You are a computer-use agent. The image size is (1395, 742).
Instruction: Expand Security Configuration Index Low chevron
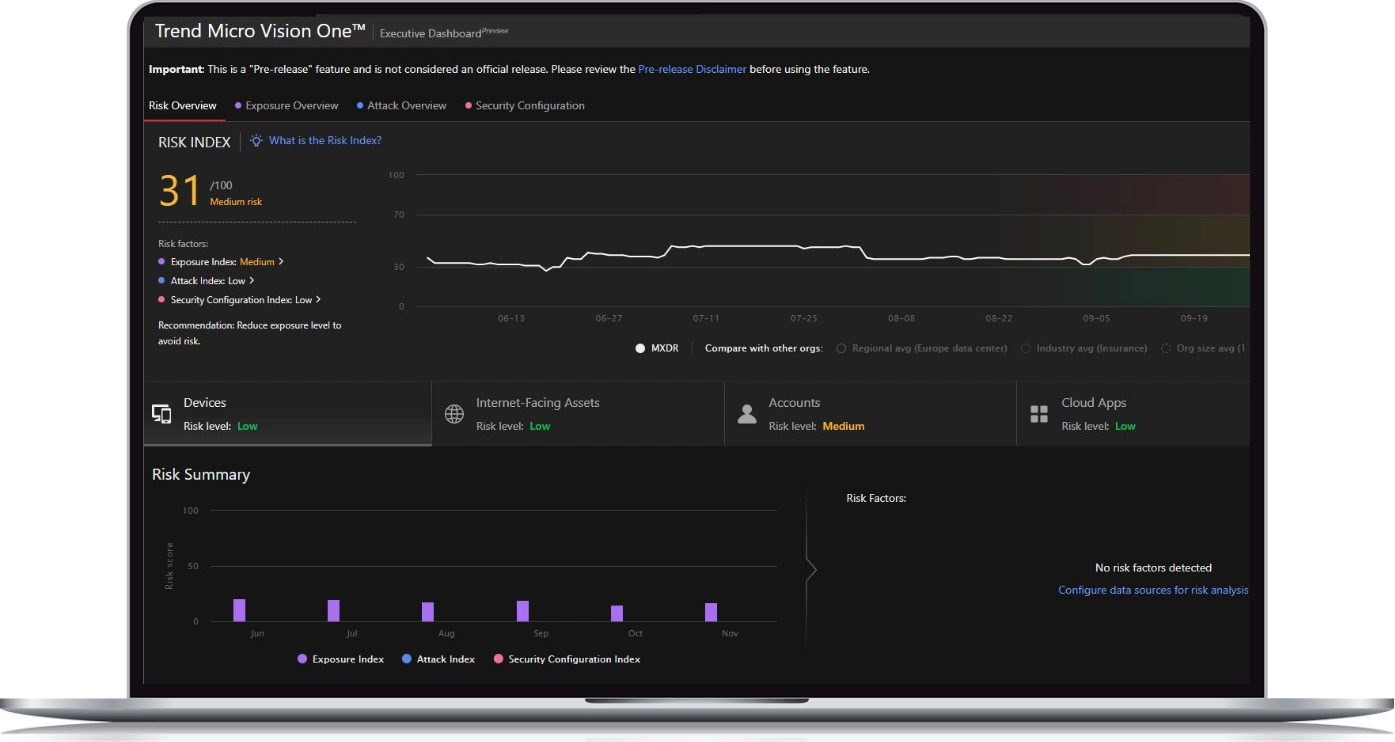tap(318, 300)
